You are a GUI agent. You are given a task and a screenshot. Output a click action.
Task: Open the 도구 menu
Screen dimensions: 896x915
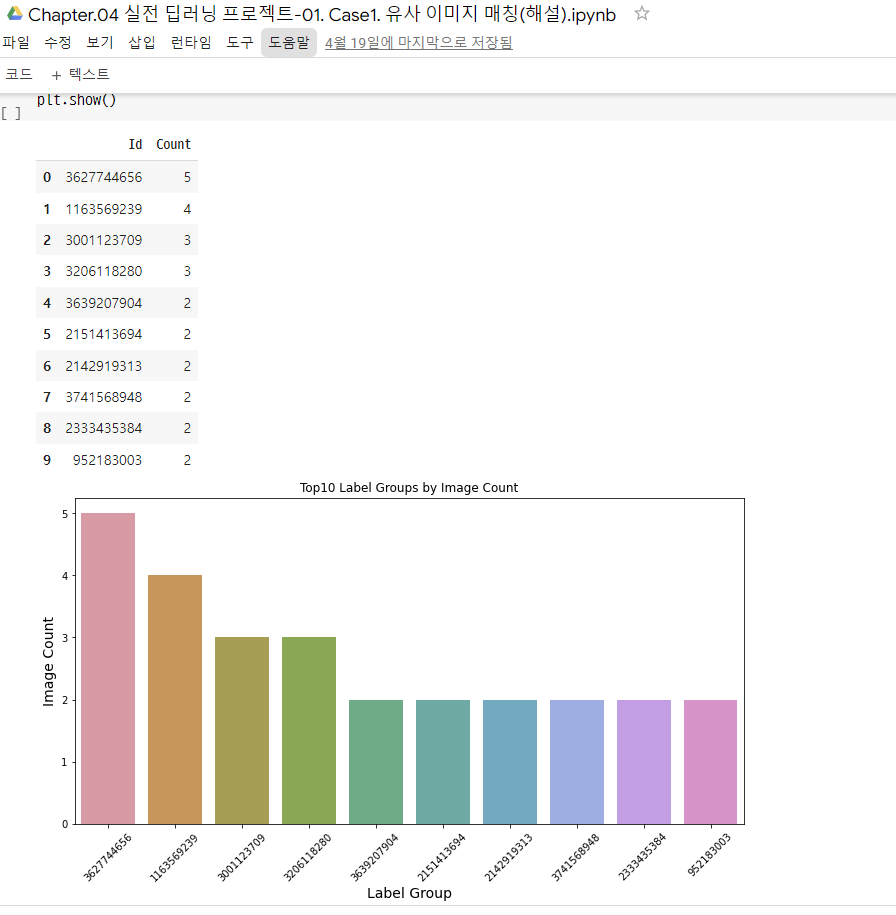[240, 43]
